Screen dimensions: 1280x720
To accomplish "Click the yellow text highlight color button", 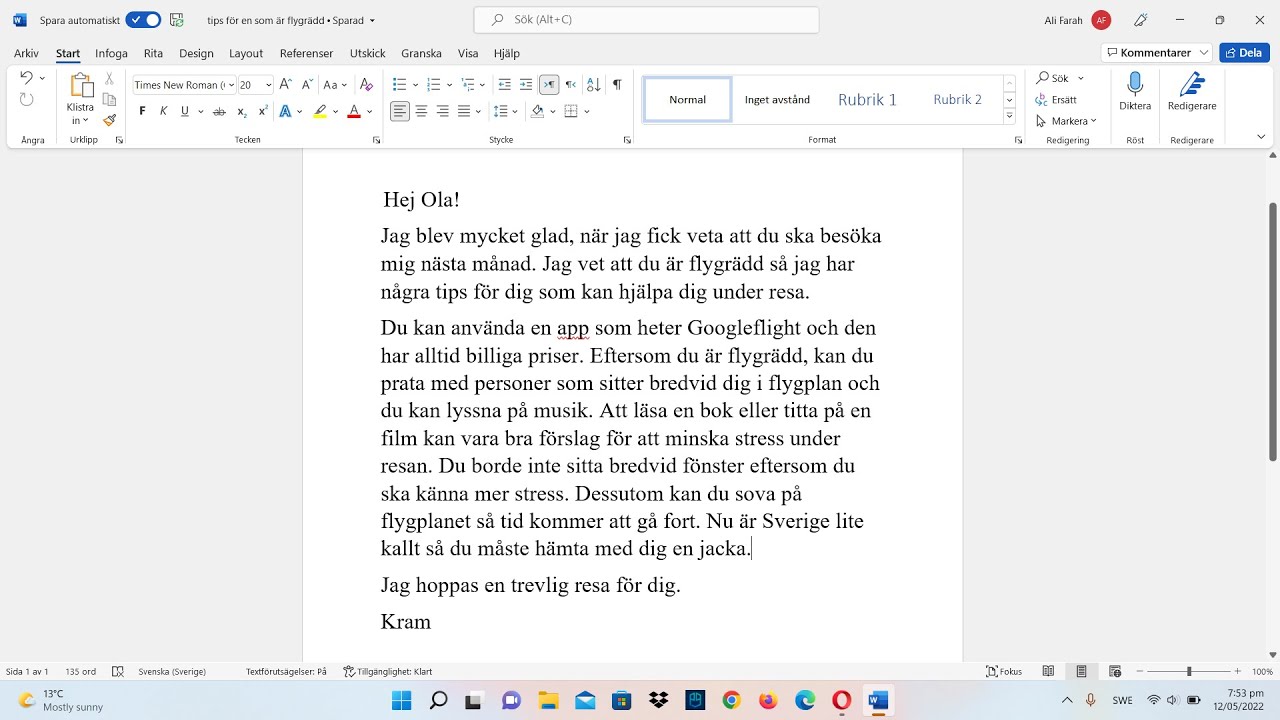I will (x=320, y=111).
